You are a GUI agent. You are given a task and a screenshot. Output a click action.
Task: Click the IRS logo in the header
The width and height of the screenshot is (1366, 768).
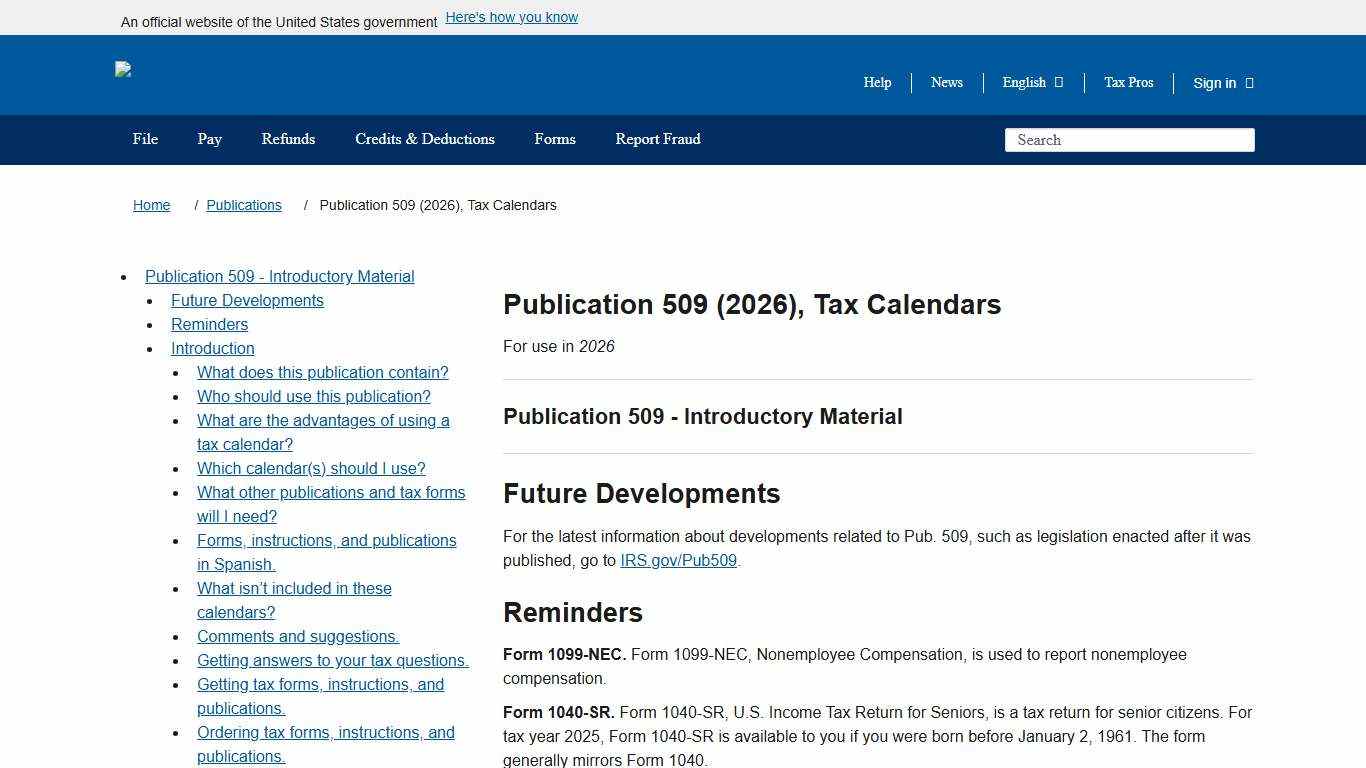click(123, 70)
